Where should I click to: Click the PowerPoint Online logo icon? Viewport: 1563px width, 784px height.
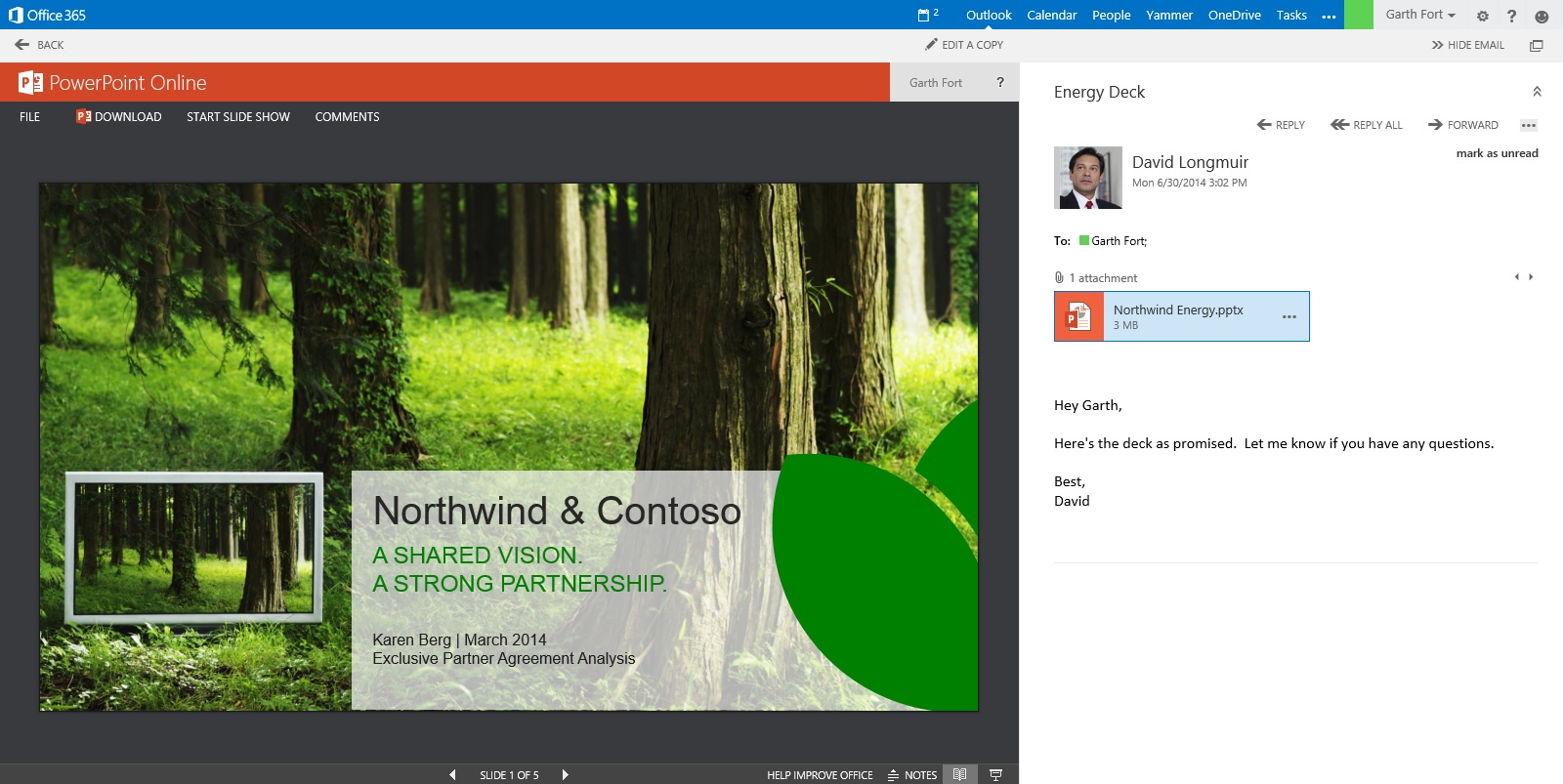pos(30,83)
